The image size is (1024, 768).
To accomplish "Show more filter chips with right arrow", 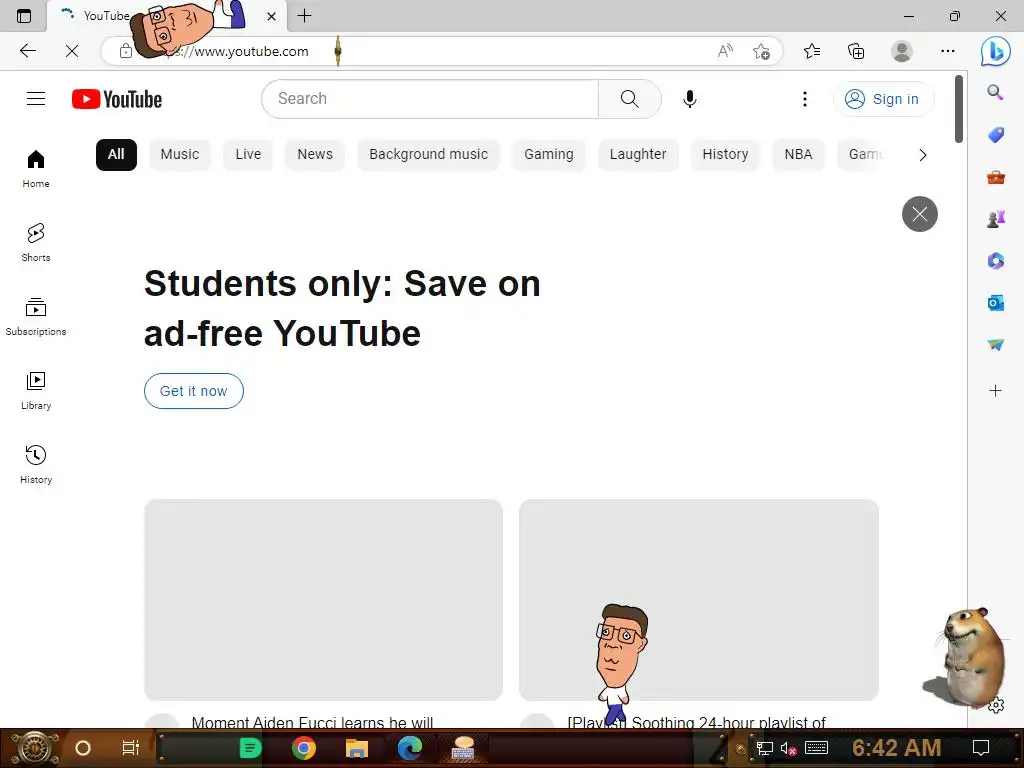I will click(922, 155).
